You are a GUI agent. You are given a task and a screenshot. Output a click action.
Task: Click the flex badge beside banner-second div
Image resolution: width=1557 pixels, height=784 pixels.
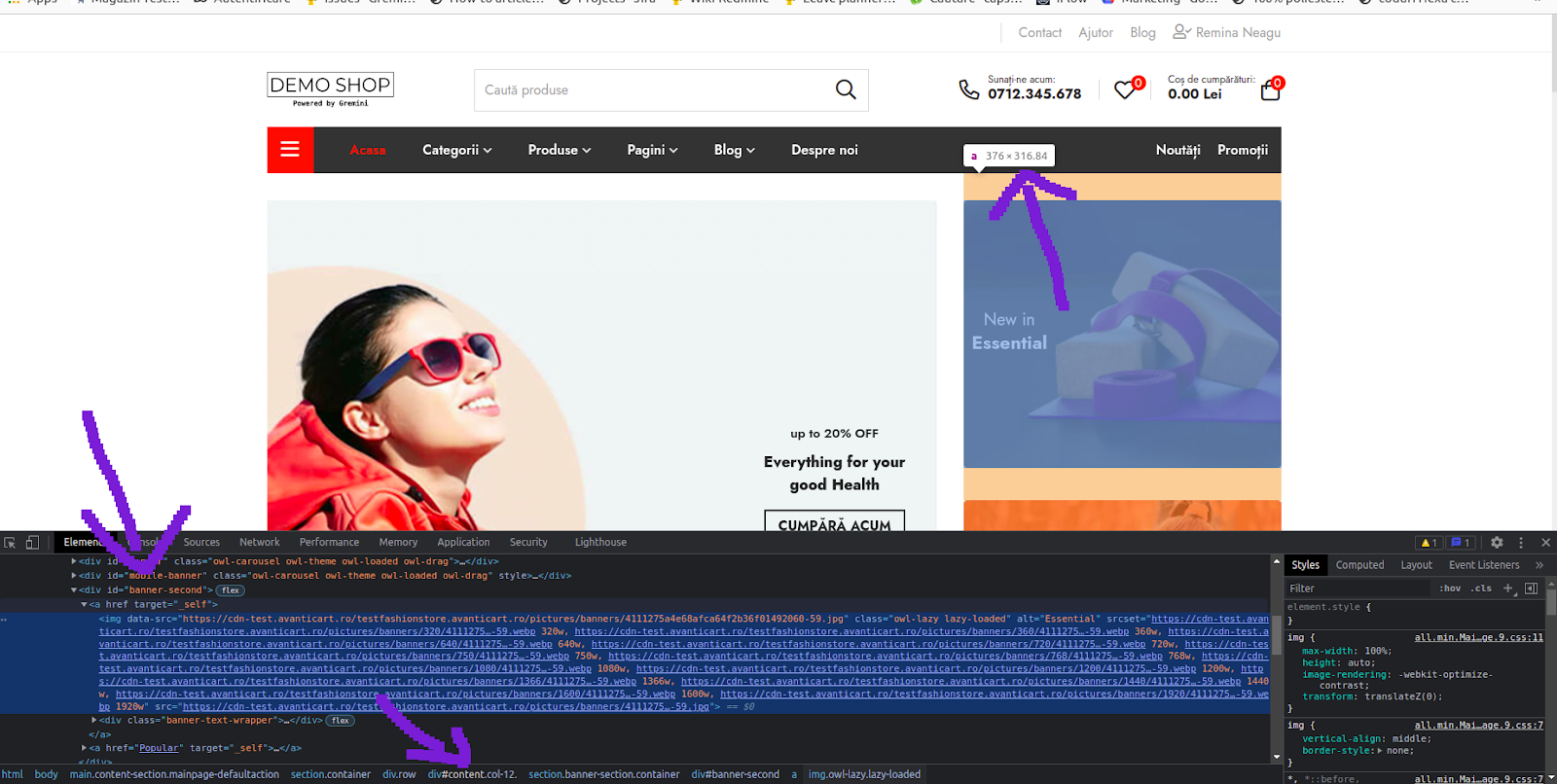point(231,590)
